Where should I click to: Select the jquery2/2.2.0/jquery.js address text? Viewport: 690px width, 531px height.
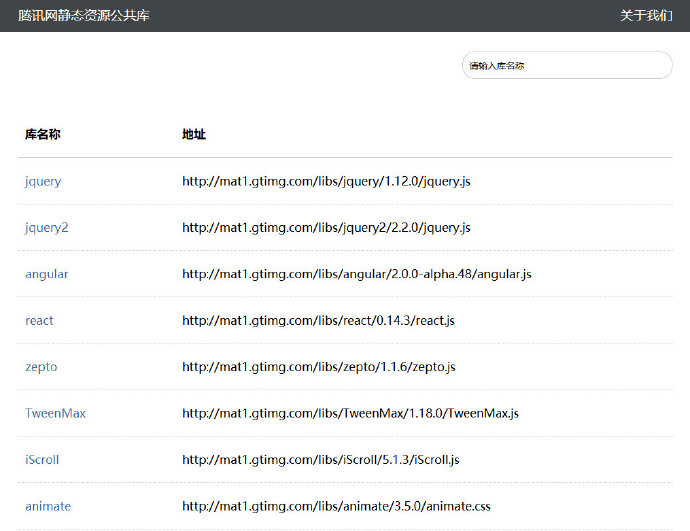pos(326,228)
